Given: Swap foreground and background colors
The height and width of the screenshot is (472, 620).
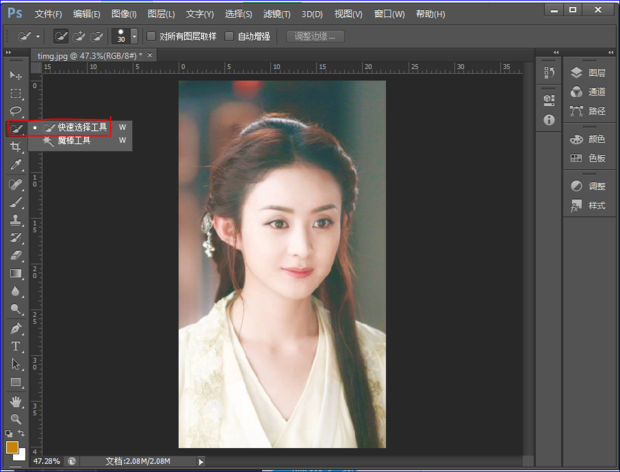Looking at the screenshot, I should 22,433.
